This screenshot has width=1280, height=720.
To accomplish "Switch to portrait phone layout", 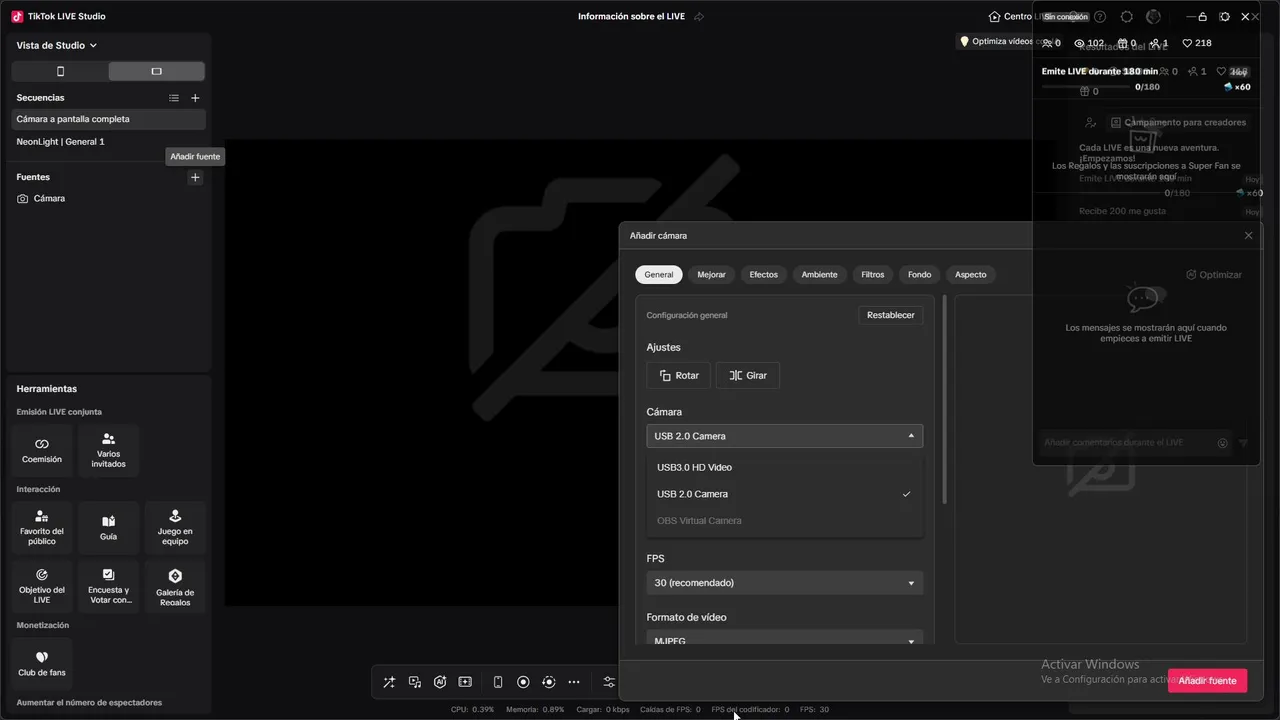I will [60, 71].
